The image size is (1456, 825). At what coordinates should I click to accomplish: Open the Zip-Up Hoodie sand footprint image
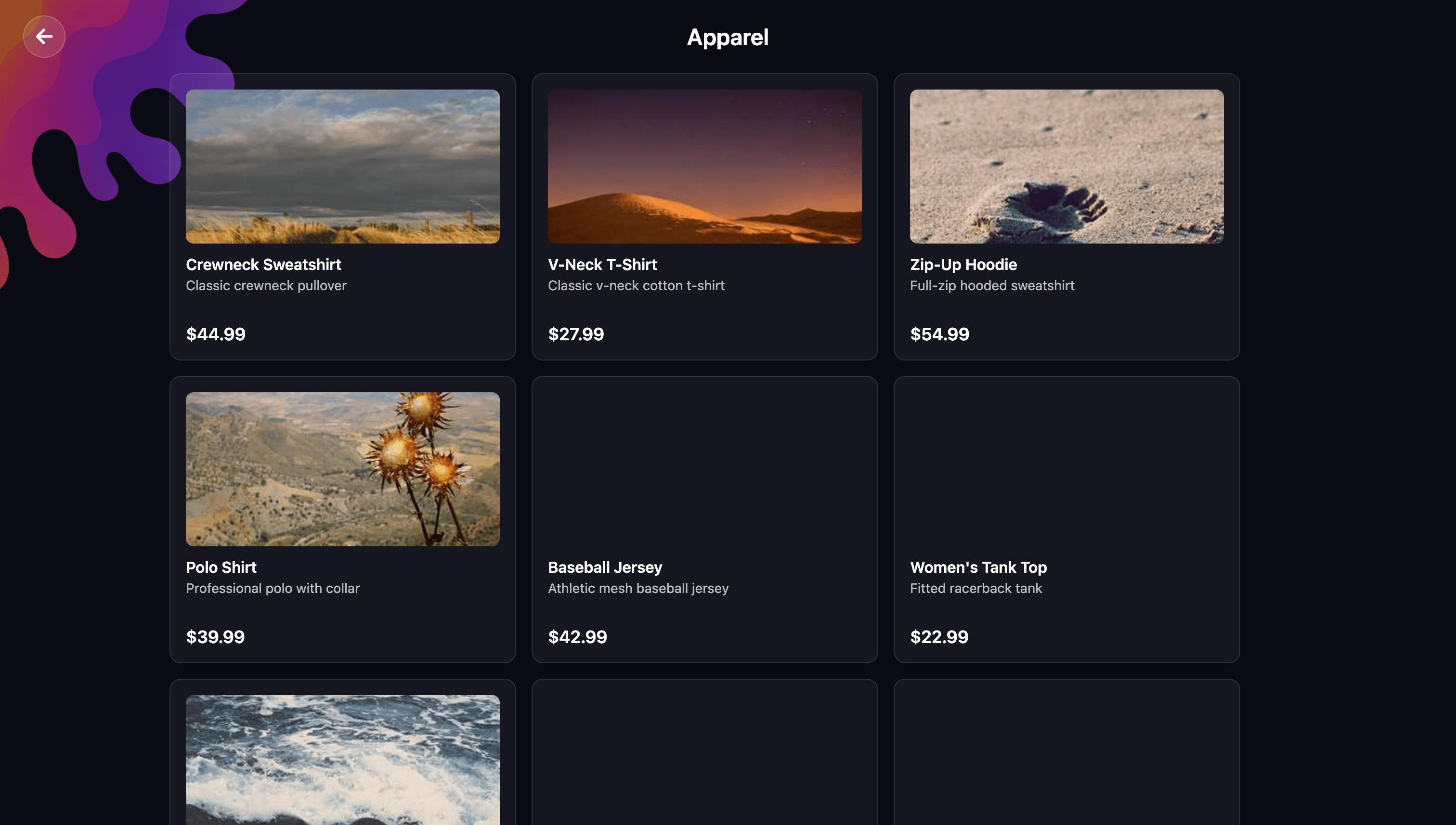1066,166
